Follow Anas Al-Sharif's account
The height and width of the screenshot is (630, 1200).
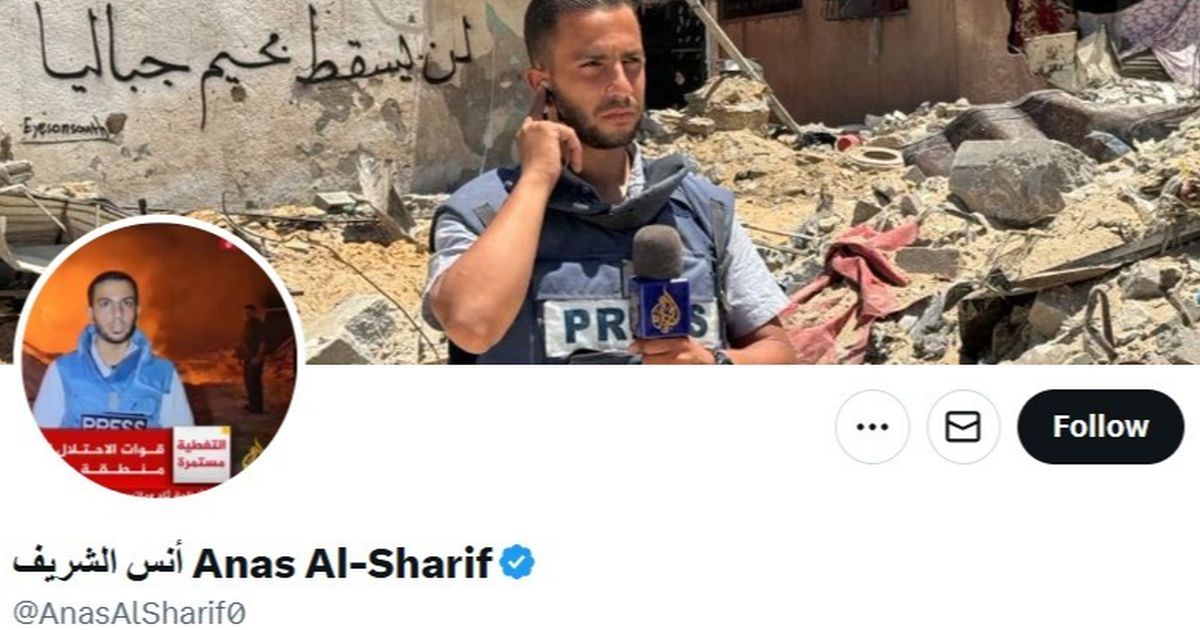pos(1100,427)
